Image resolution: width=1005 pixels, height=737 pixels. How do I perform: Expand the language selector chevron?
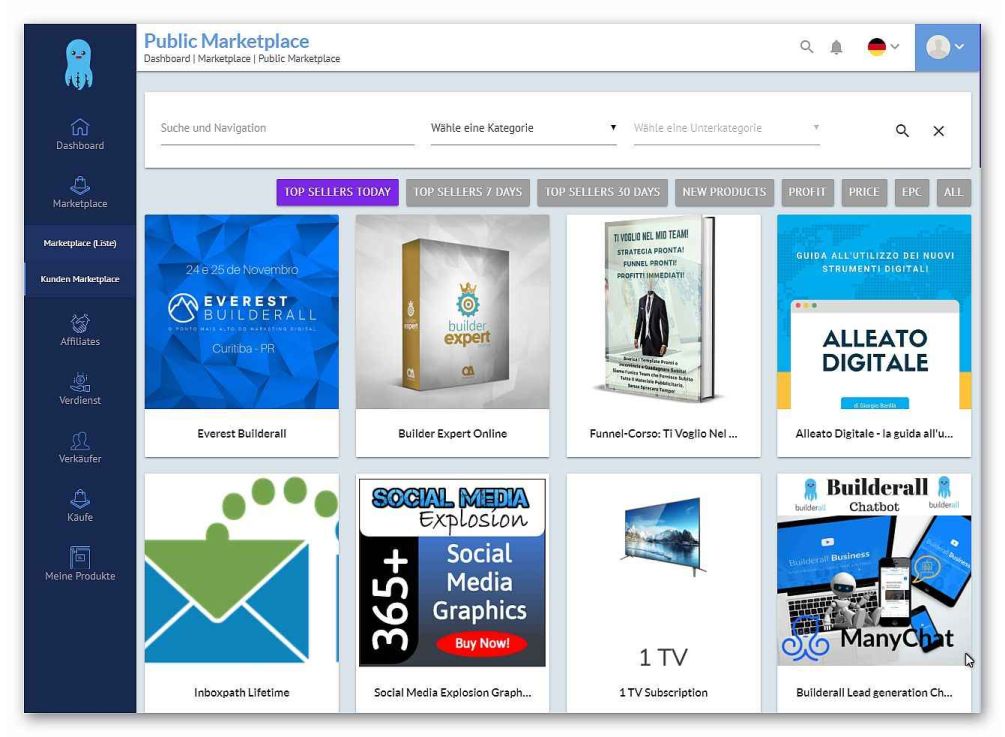coord(895,46)
